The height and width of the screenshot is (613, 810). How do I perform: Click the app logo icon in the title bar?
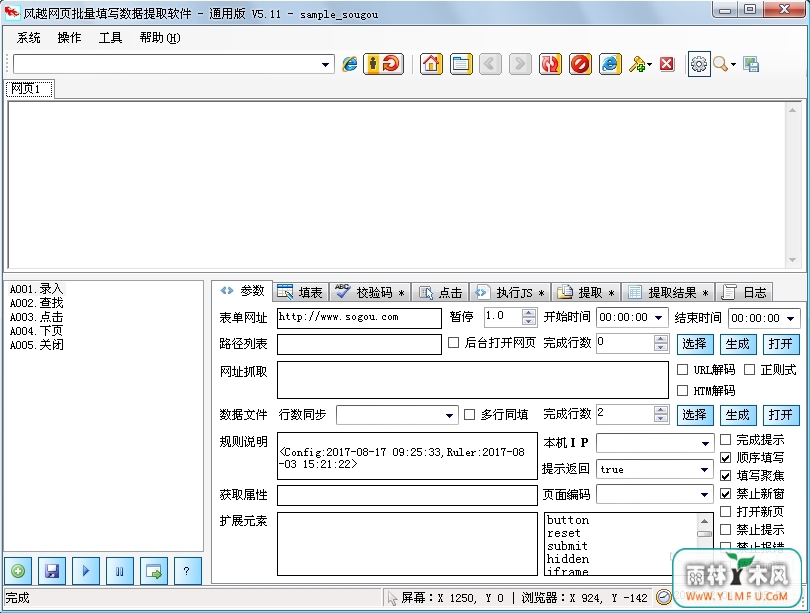(x=11, y=12)
